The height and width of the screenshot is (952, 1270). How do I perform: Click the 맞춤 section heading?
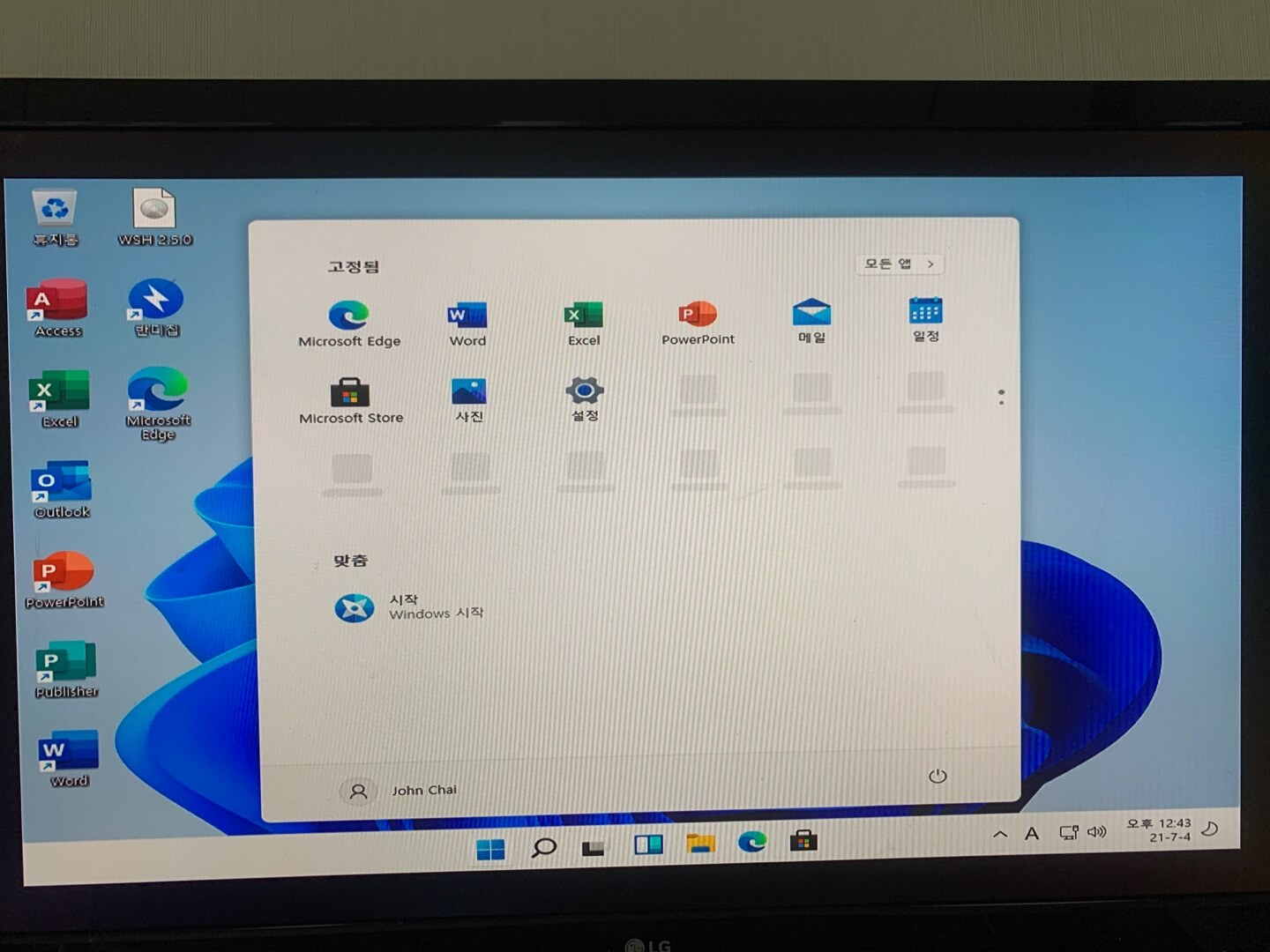(350, 561)
